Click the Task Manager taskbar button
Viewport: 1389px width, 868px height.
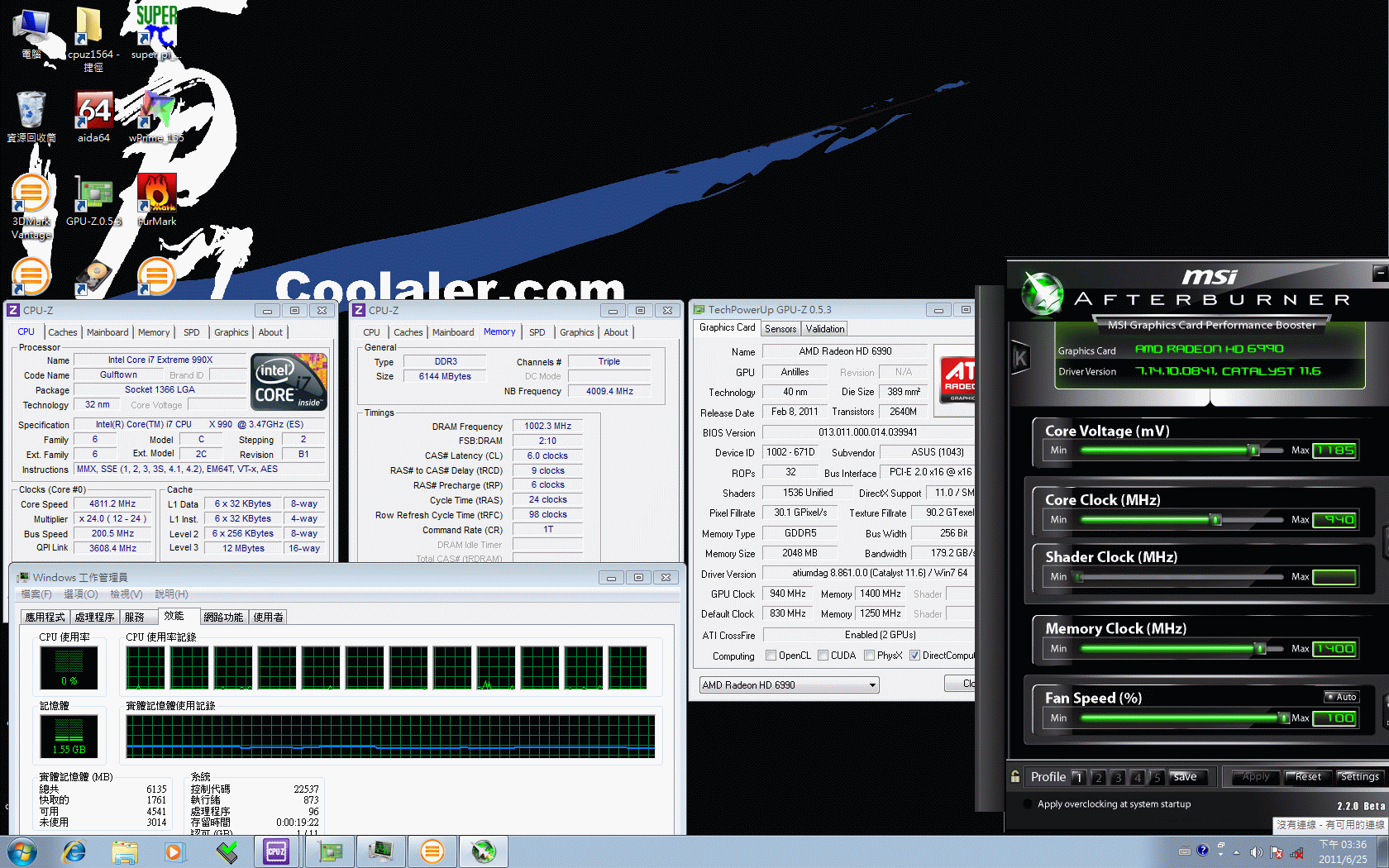click(x=380, y=851)
